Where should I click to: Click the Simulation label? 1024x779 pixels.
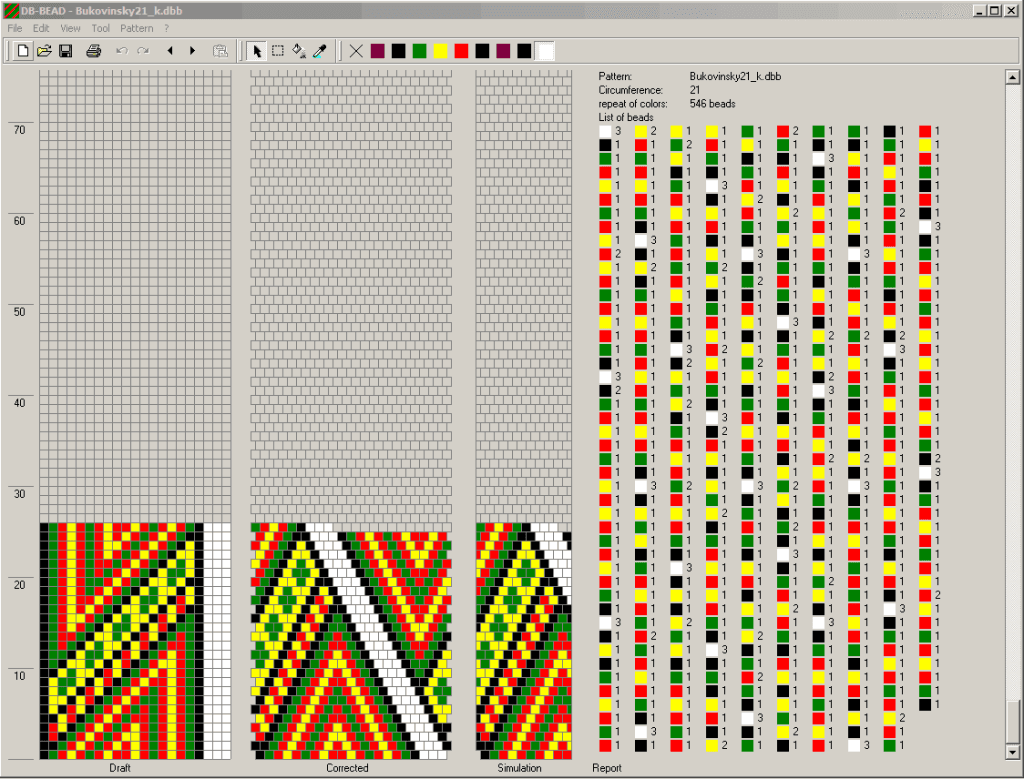[x=519, y=768]
